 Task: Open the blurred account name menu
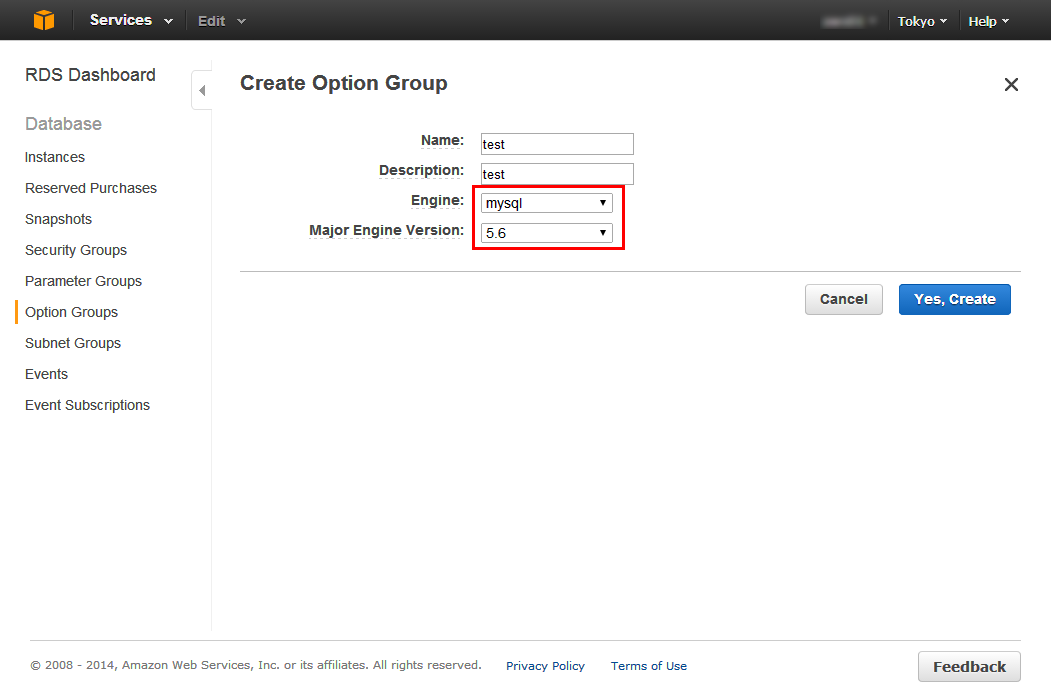point(849,21)
